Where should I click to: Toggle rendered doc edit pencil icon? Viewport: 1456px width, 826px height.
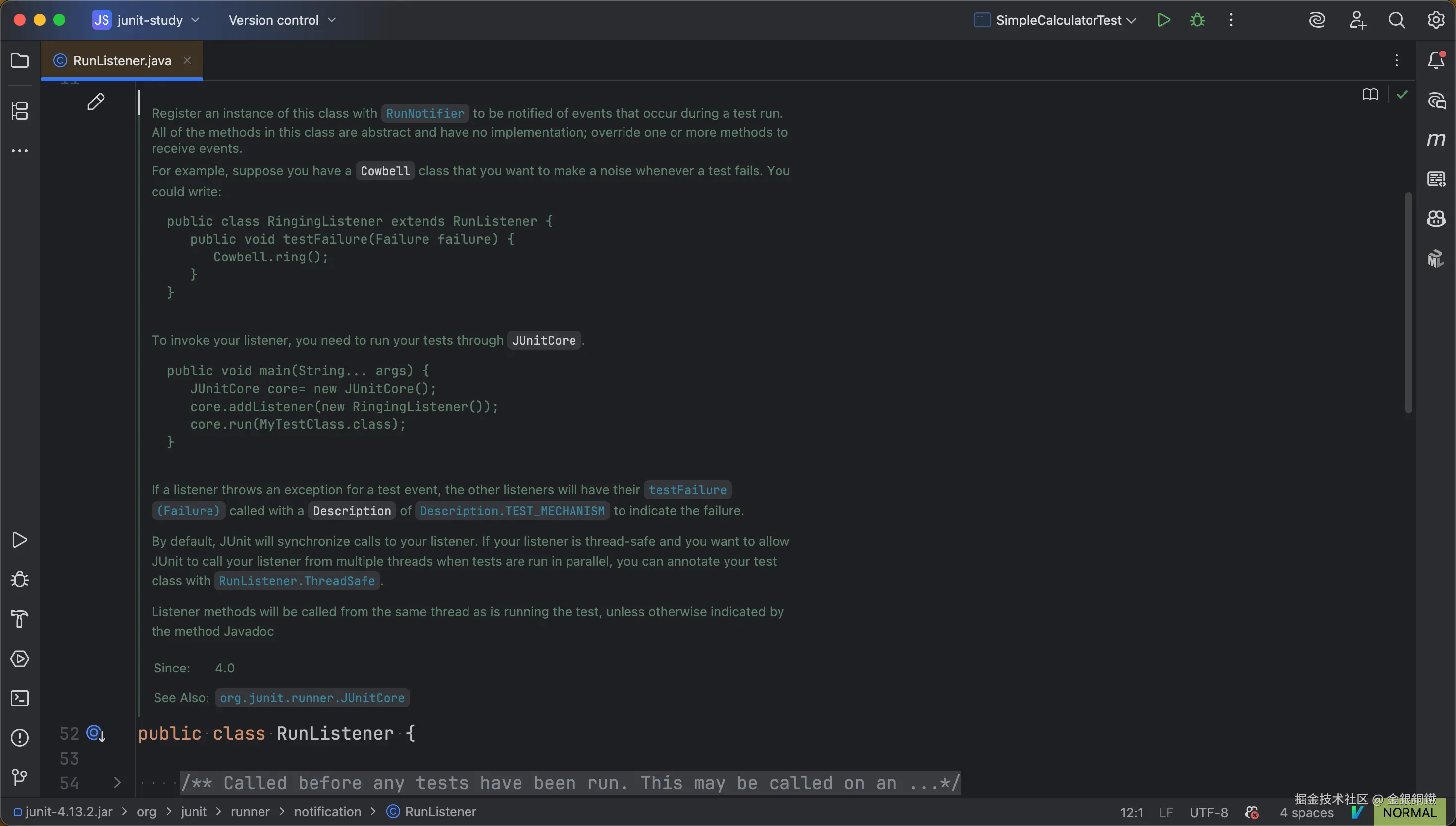(x=96, y=102)
